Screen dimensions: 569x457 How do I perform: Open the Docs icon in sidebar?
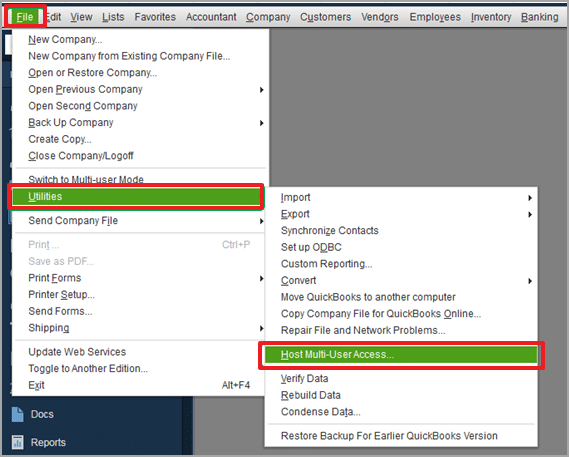point(17,414)
